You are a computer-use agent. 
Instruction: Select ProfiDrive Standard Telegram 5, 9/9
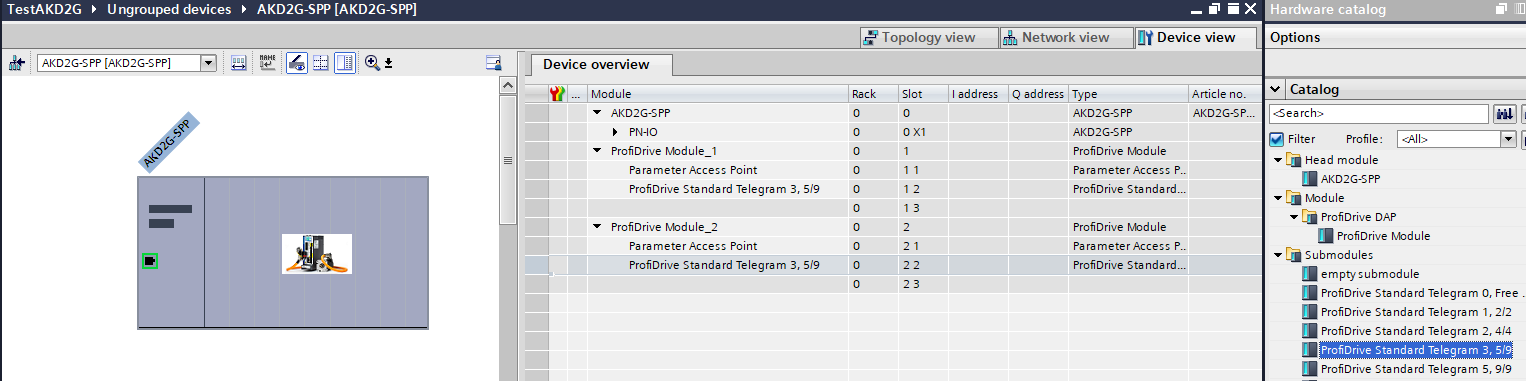pyautogui.click(x=1407, y=369)
